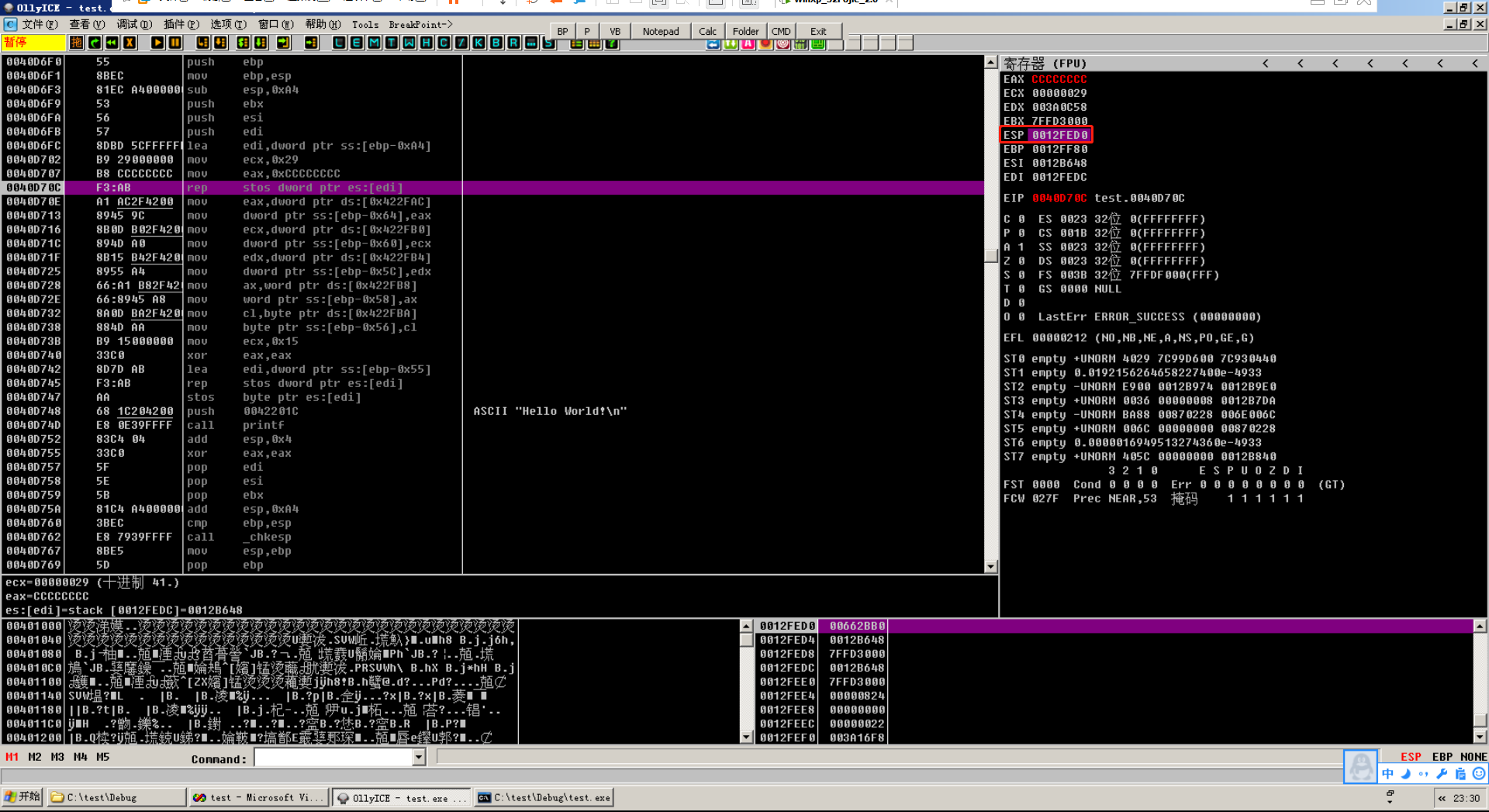Click the trace into toolbar icon
The height and width of the screenshot is (812, 1489).
(x=243, y=43)
